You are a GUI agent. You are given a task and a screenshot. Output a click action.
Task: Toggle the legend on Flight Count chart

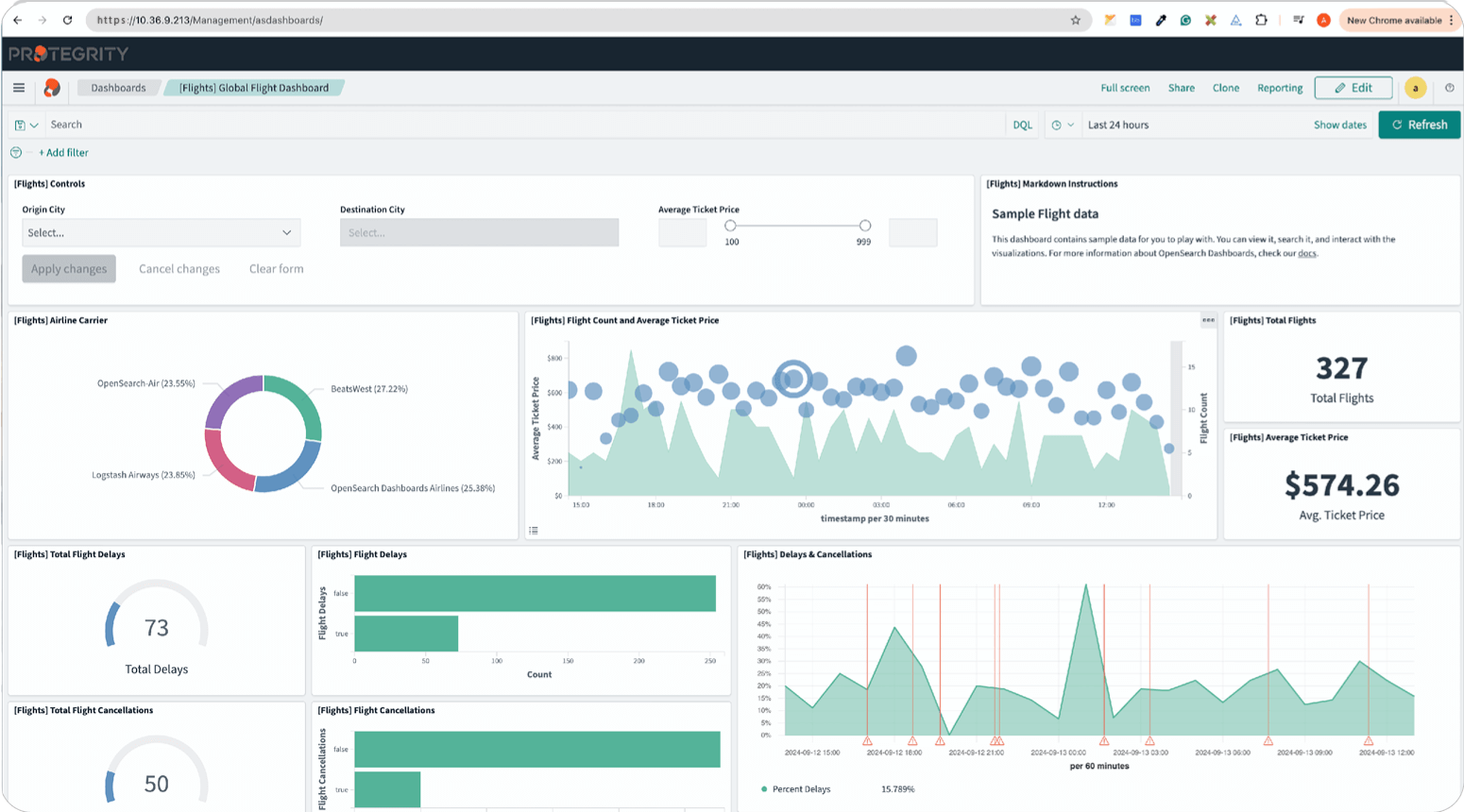(x=534, y=531)
